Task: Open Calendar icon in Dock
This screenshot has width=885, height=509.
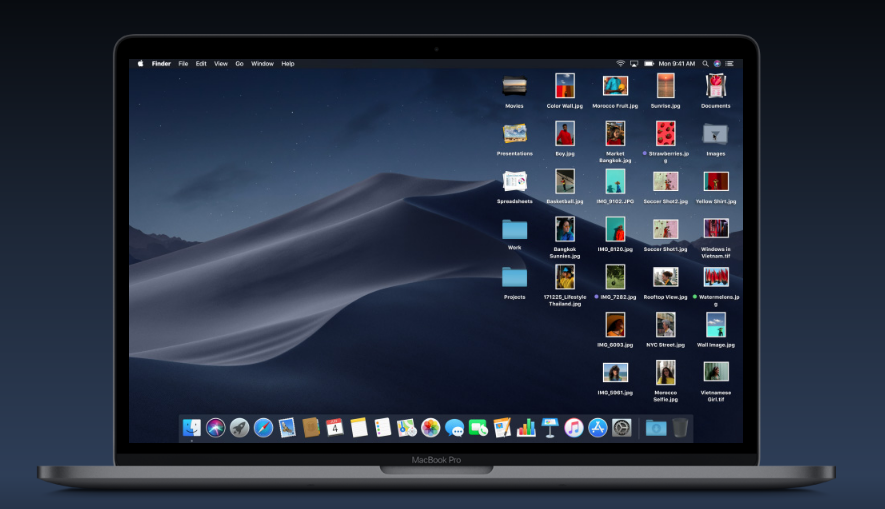Action: tap(335, 428)
